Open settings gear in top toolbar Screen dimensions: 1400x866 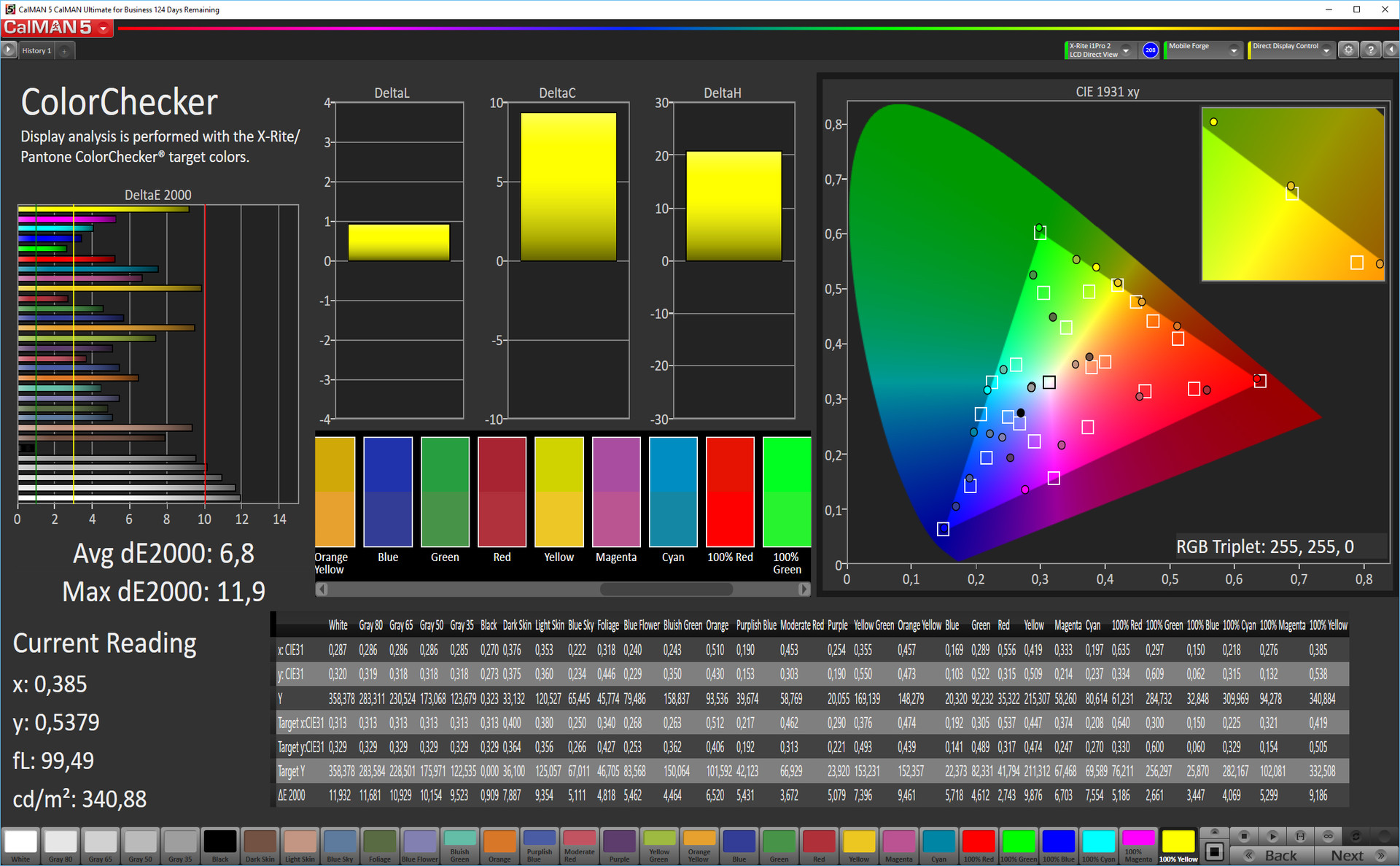click(1348, 50)
